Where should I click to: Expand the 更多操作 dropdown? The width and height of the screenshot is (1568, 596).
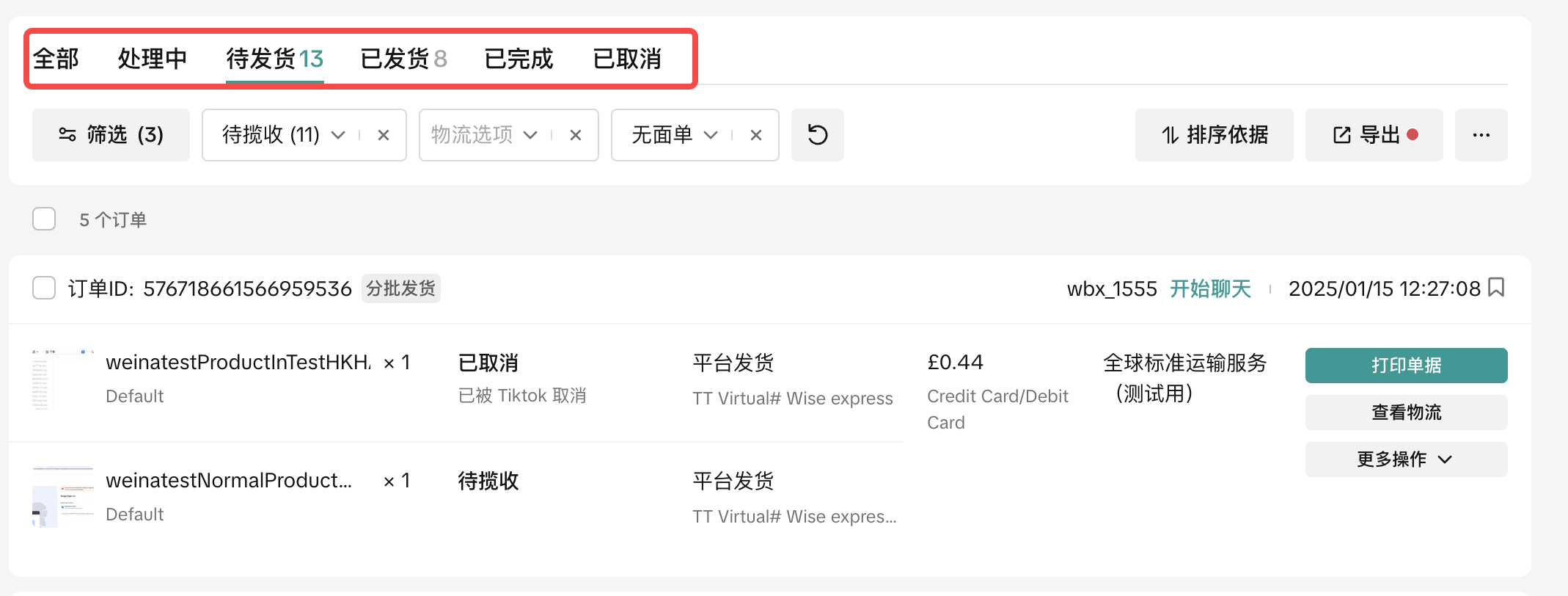[1405, 459]
